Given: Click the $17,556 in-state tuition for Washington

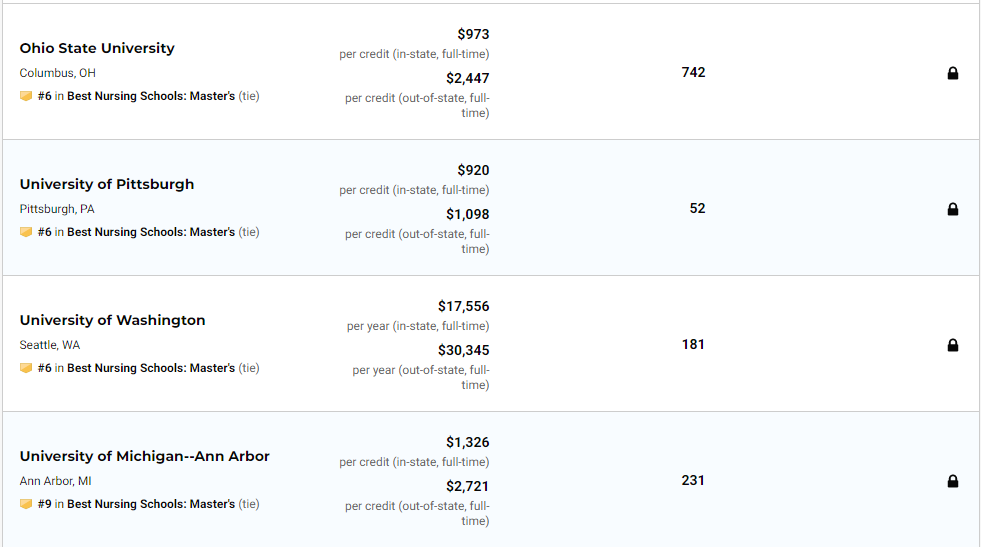Looking at the screenshot, I should (x=464, y=306).
